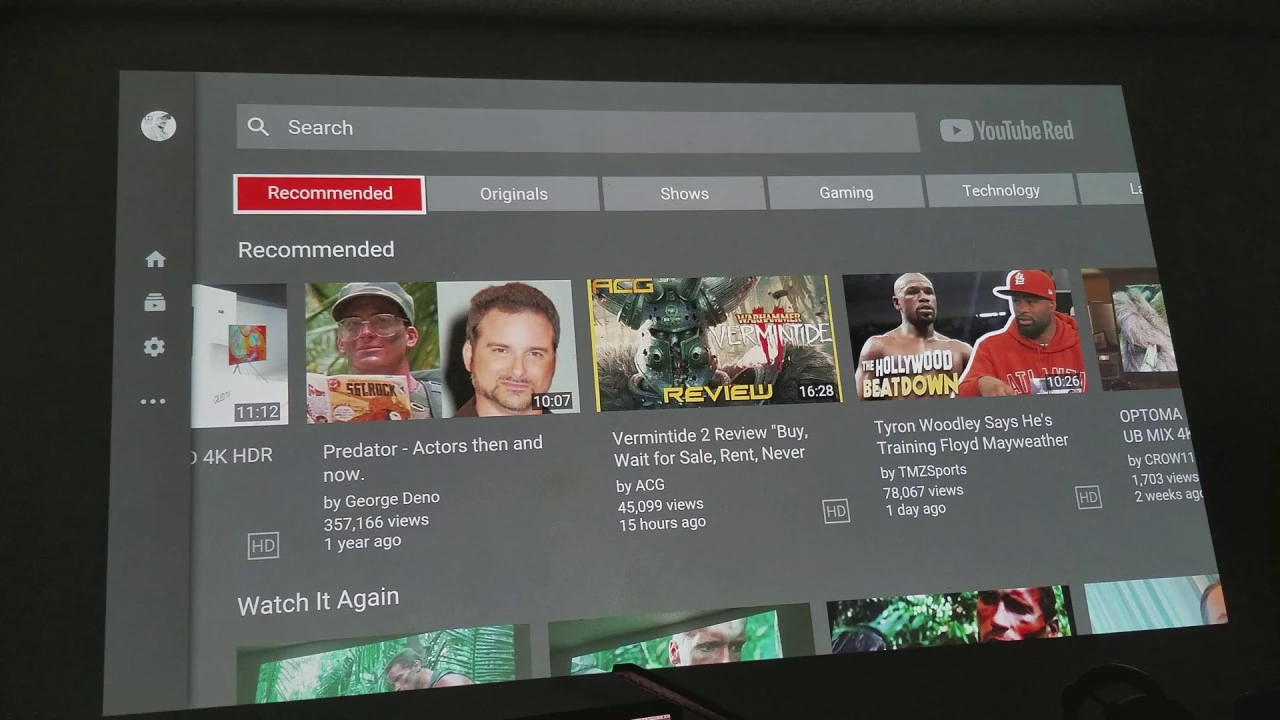Open the Library subscriptions icon
Screen dimensions: 1280x720
pos(155,302)
